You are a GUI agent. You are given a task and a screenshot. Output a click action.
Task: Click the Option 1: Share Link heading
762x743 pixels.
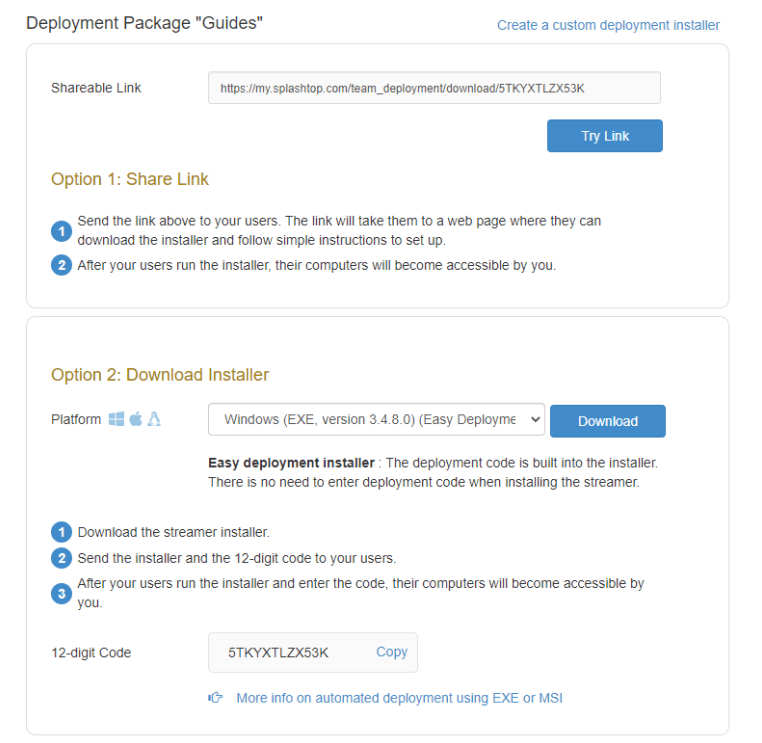pyautogui.click(x=130, y=180)
